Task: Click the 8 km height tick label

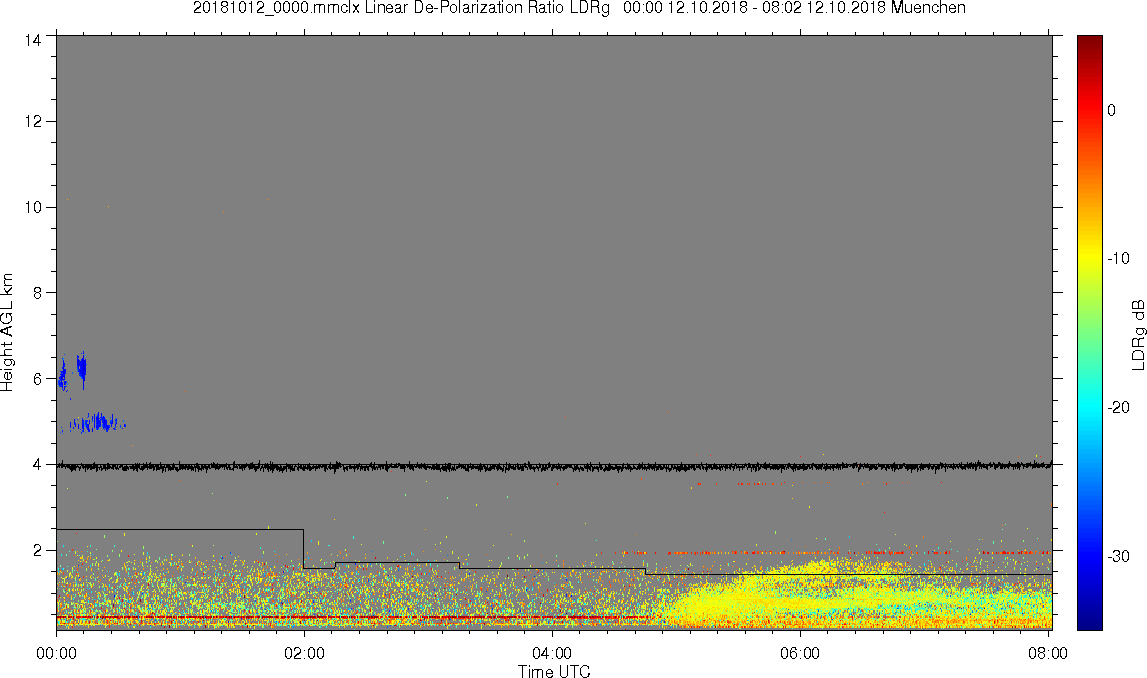Action: [x=37, y=293]
